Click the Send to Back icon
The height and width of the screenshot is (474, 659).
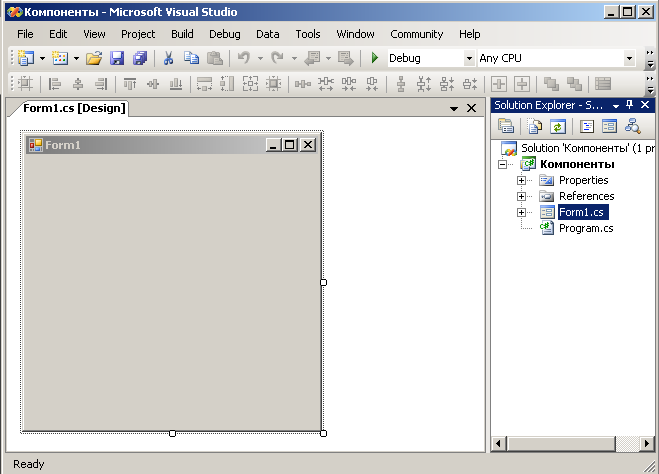point(574,84)
